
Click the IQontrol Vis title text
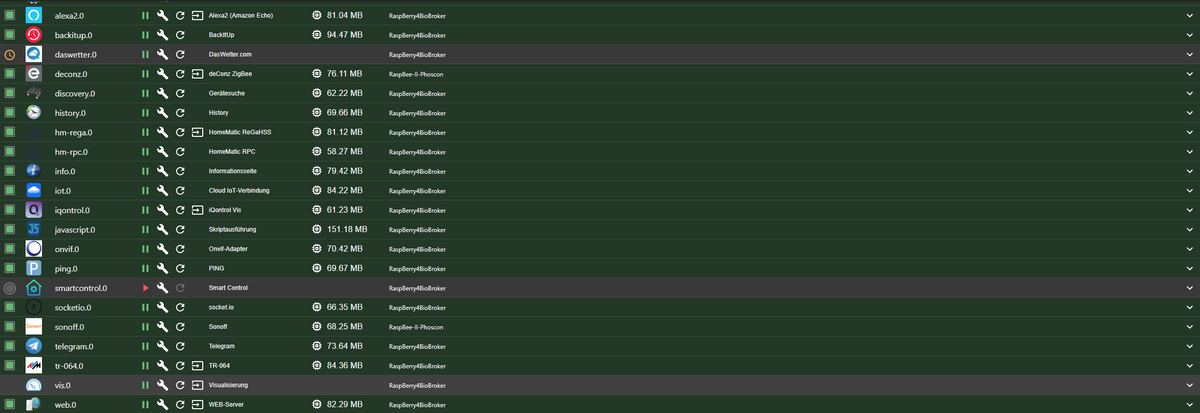[x=225, y=210]
